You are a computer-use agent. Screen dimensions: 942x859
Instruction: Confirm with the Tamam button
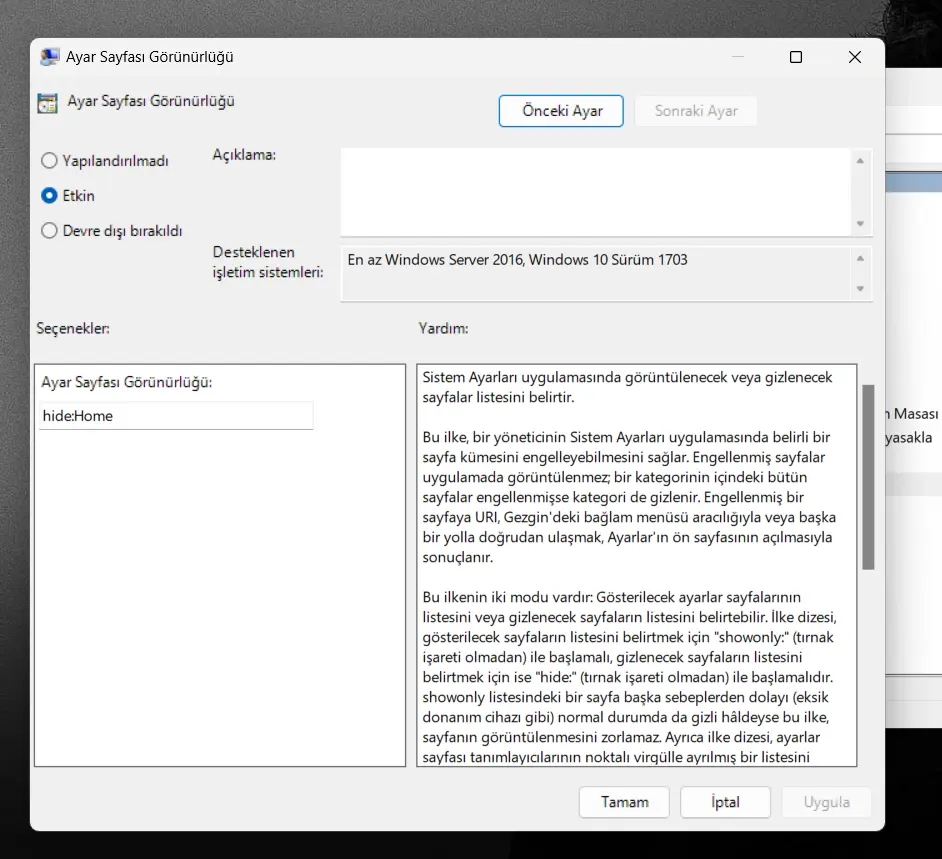pyautogui.click(x=624, y=802)
